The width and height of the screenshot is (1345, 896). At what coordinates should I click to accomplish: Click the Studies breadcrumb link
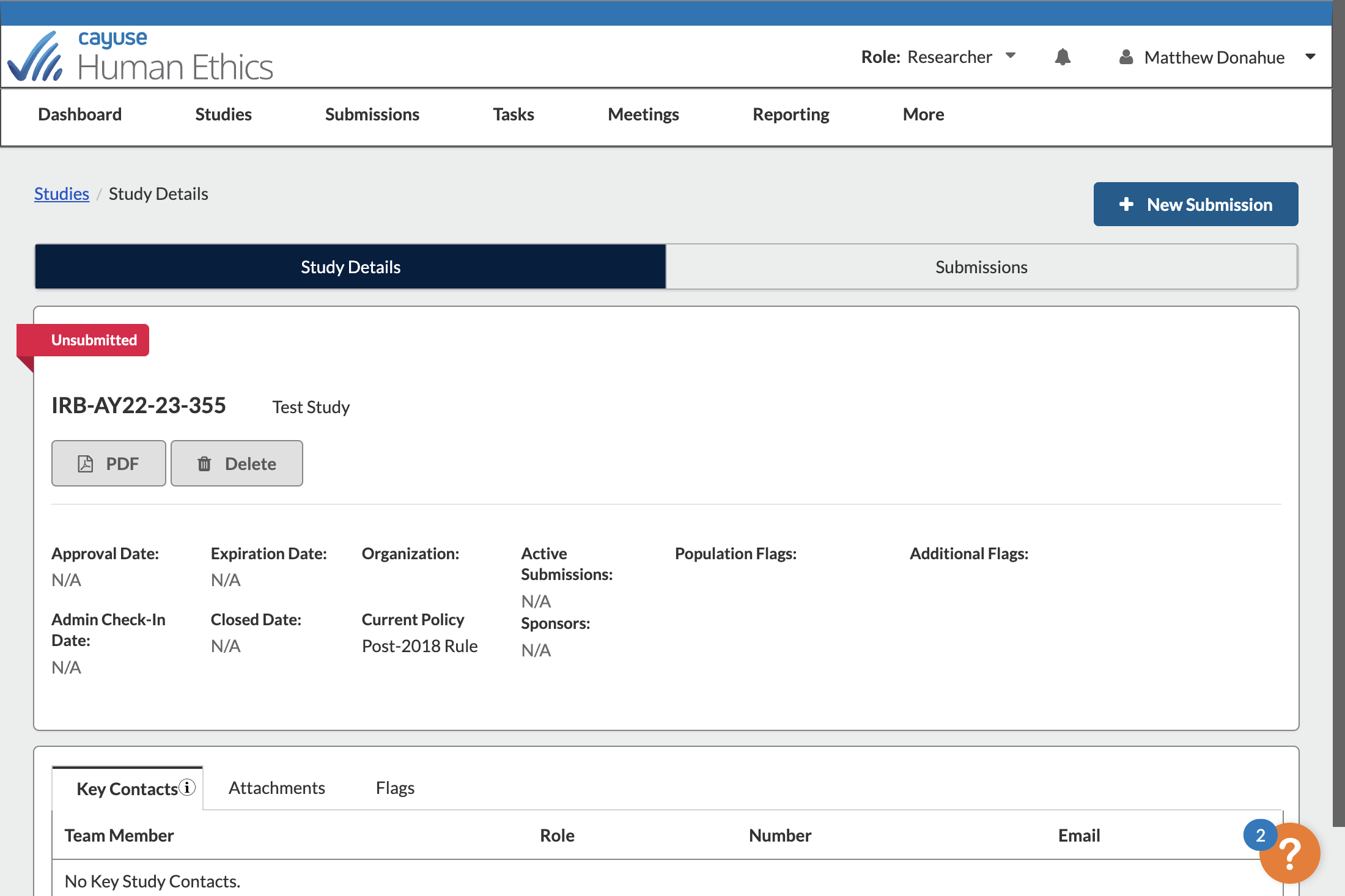click(61, 194)
